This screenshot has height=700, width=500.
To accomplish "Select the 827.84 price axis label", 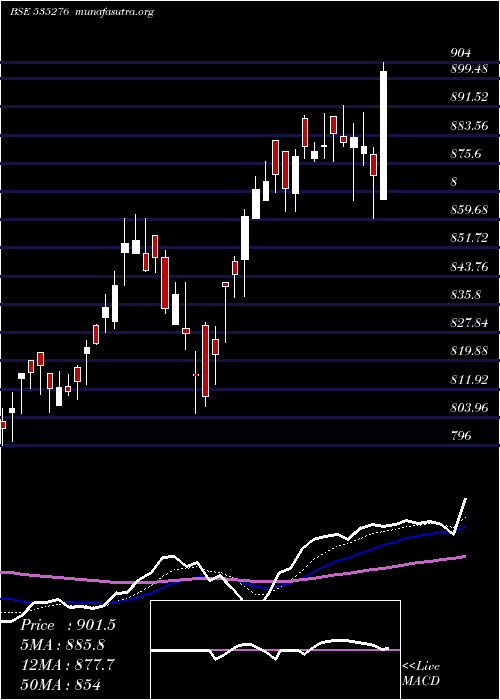I will coord(469,324).
